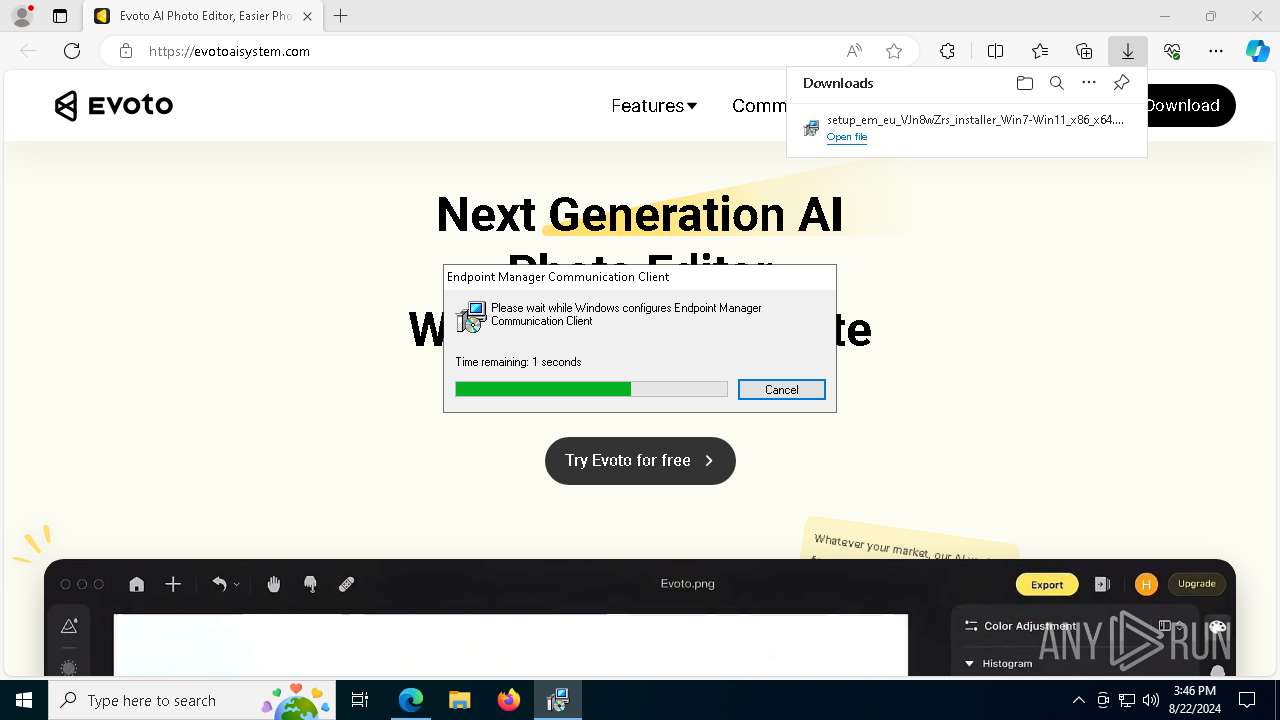Click Open file link for downloaded installer

(847, 137)
